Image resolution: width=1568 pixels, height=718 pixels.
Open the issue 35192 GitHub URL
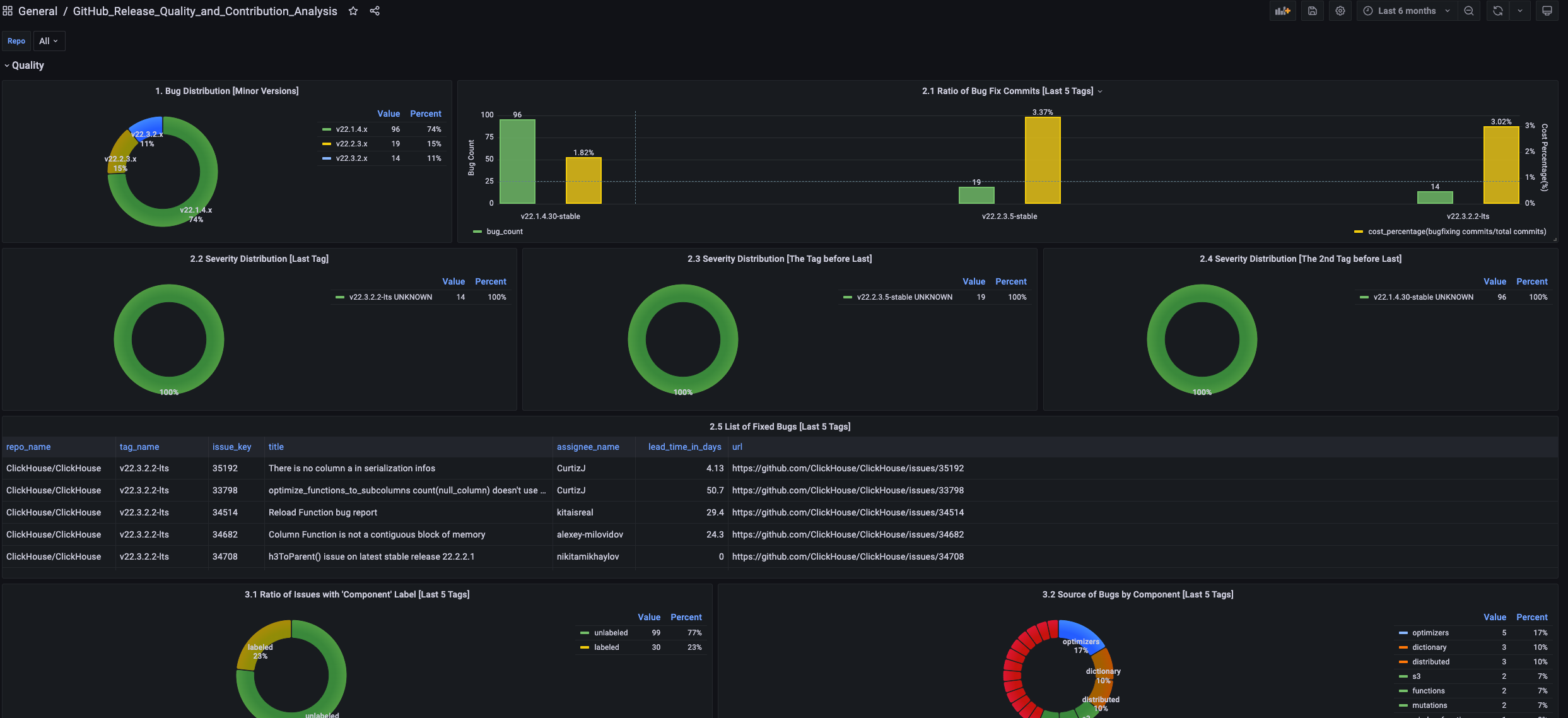(x=848, y=468)
